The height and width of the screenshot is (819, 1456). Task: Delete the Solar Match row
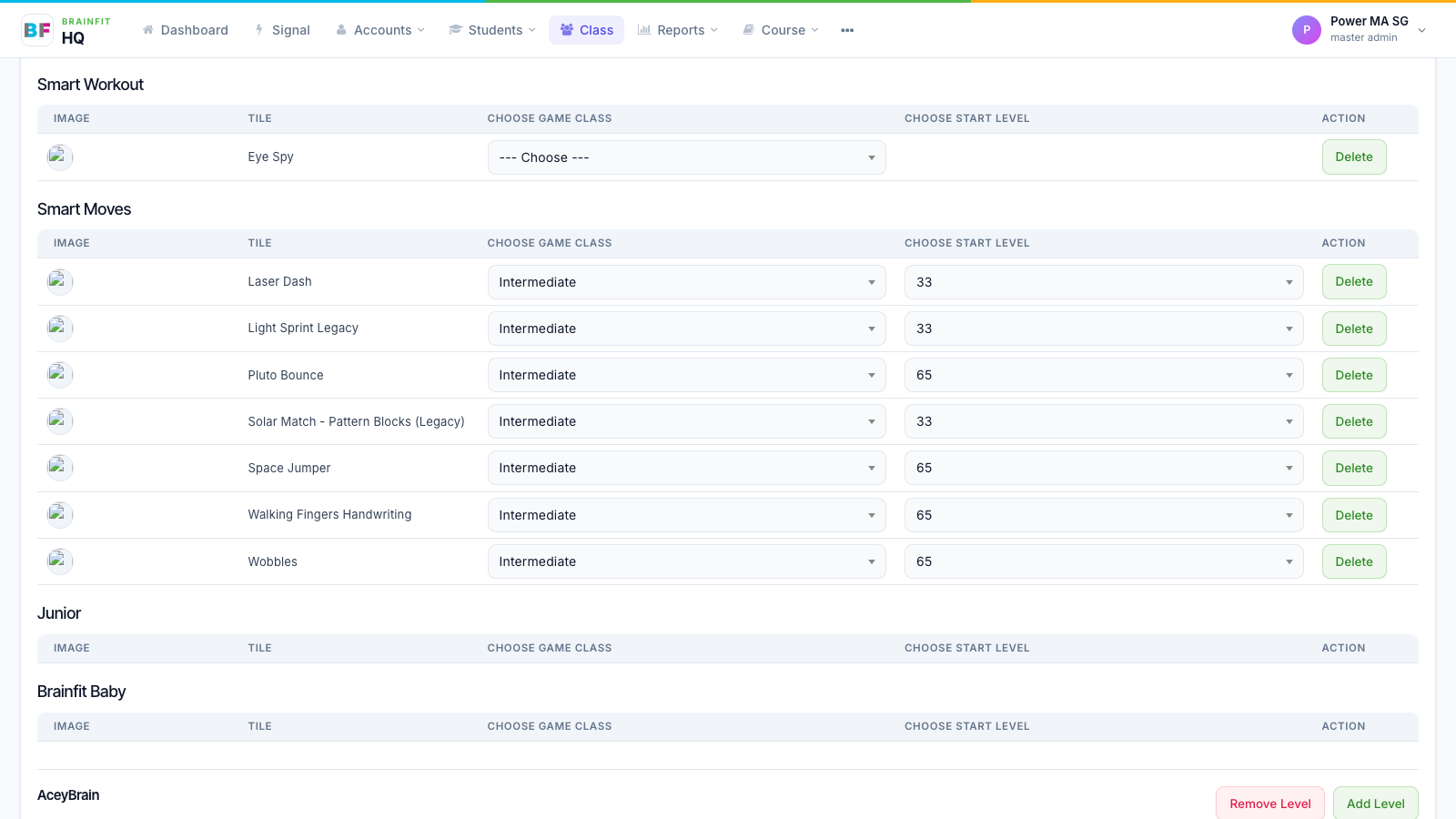[1354, 421]
